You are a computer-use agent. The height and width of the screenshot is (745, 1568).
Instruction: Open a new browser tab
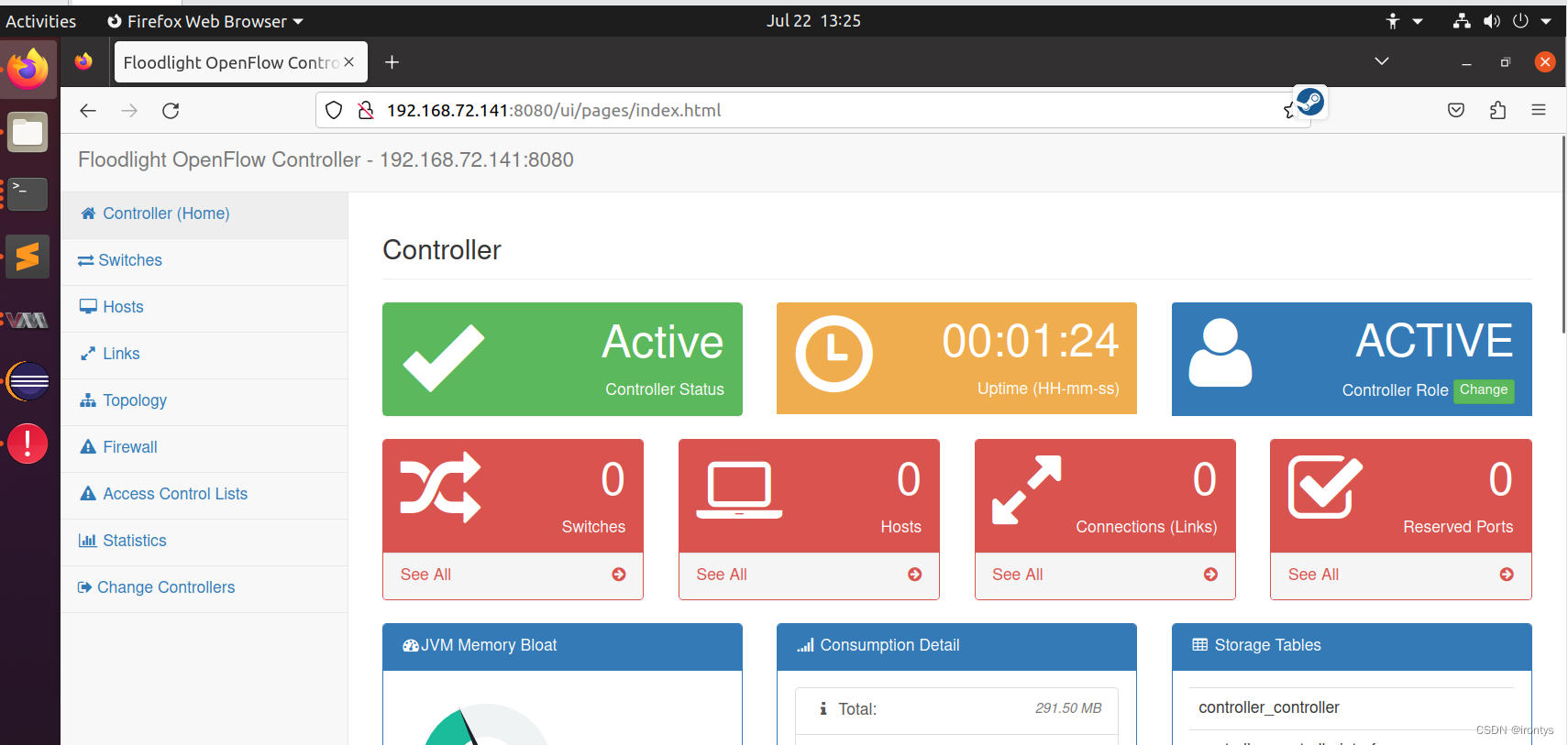point(392,62)
